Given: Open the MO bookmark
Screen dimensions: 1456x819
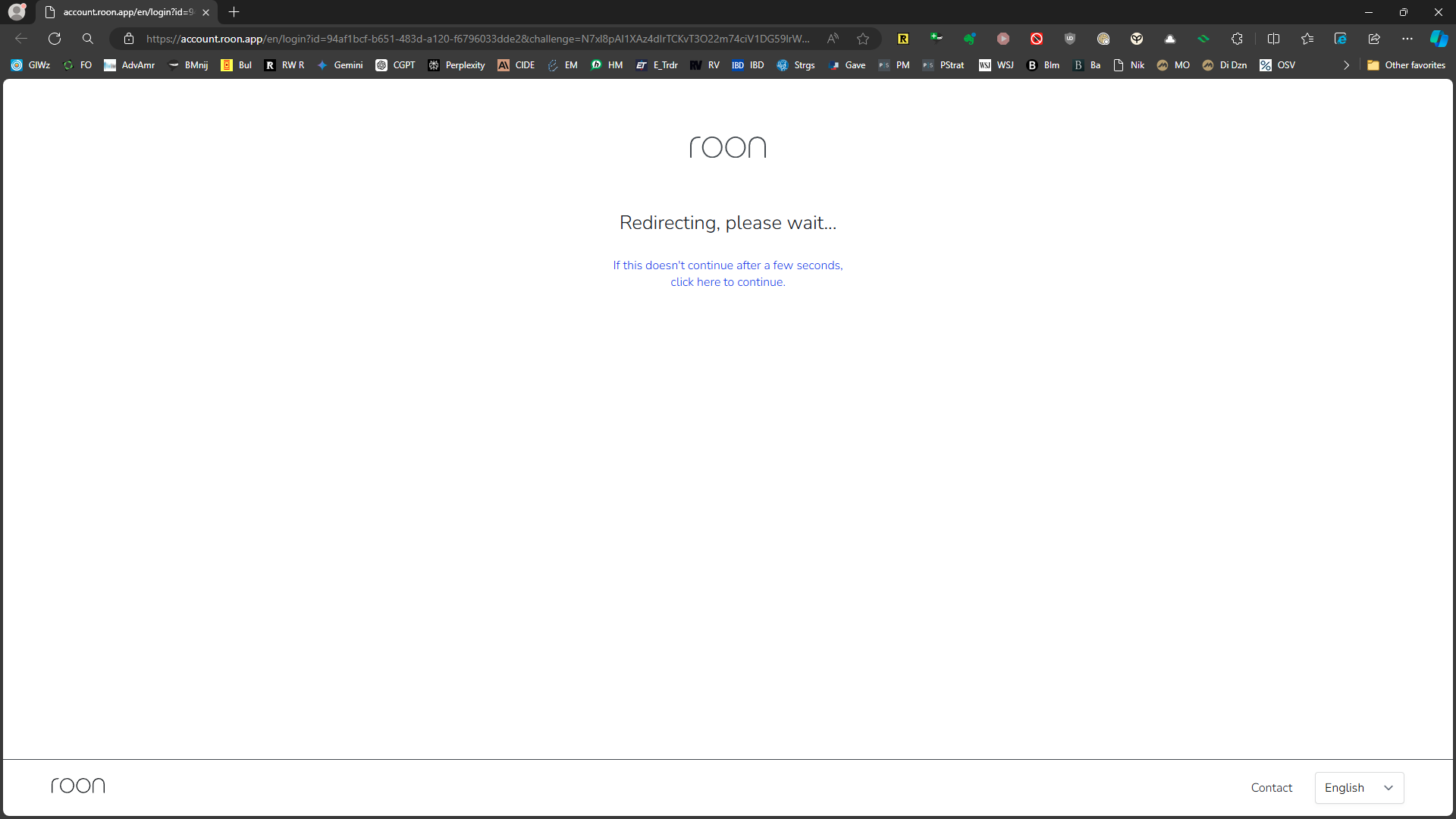Looking at the screenshot, I should [x=1174, y=65].
